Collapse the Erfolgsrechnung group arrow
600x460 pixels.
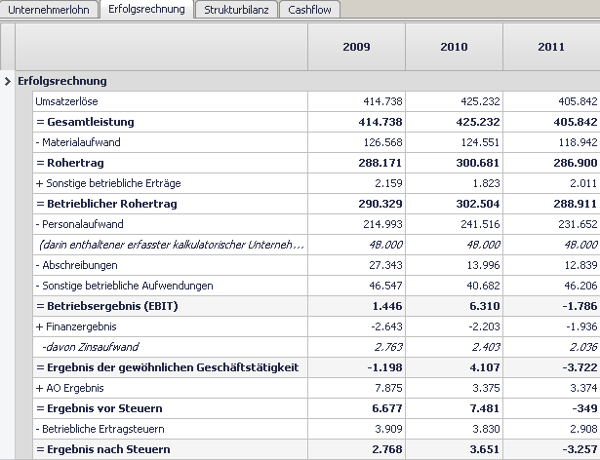coord(7,81)
